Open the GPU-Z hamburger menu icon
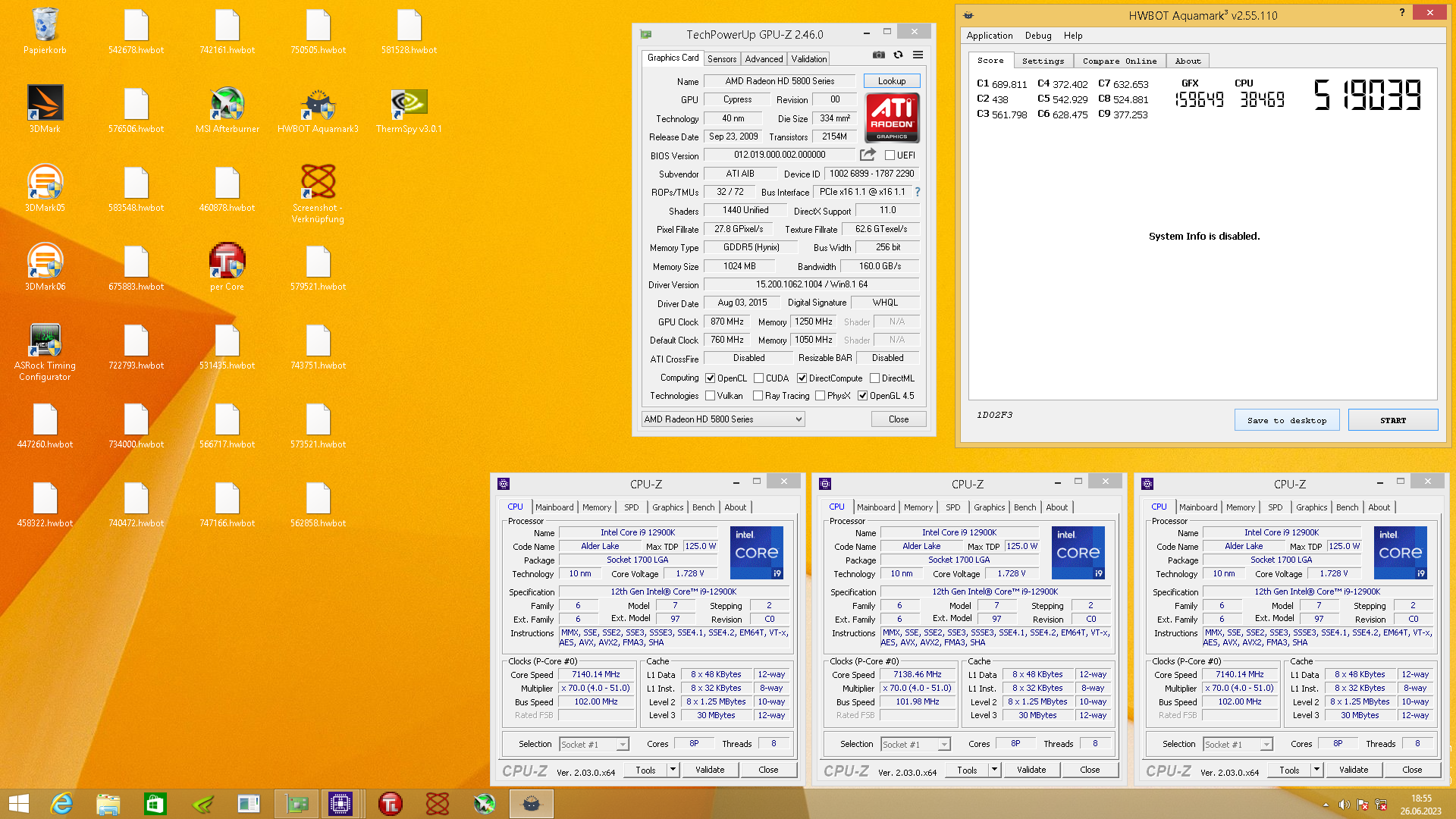Screen dimensions: 1456x819 pyautogui.click(x=918, y=55)
